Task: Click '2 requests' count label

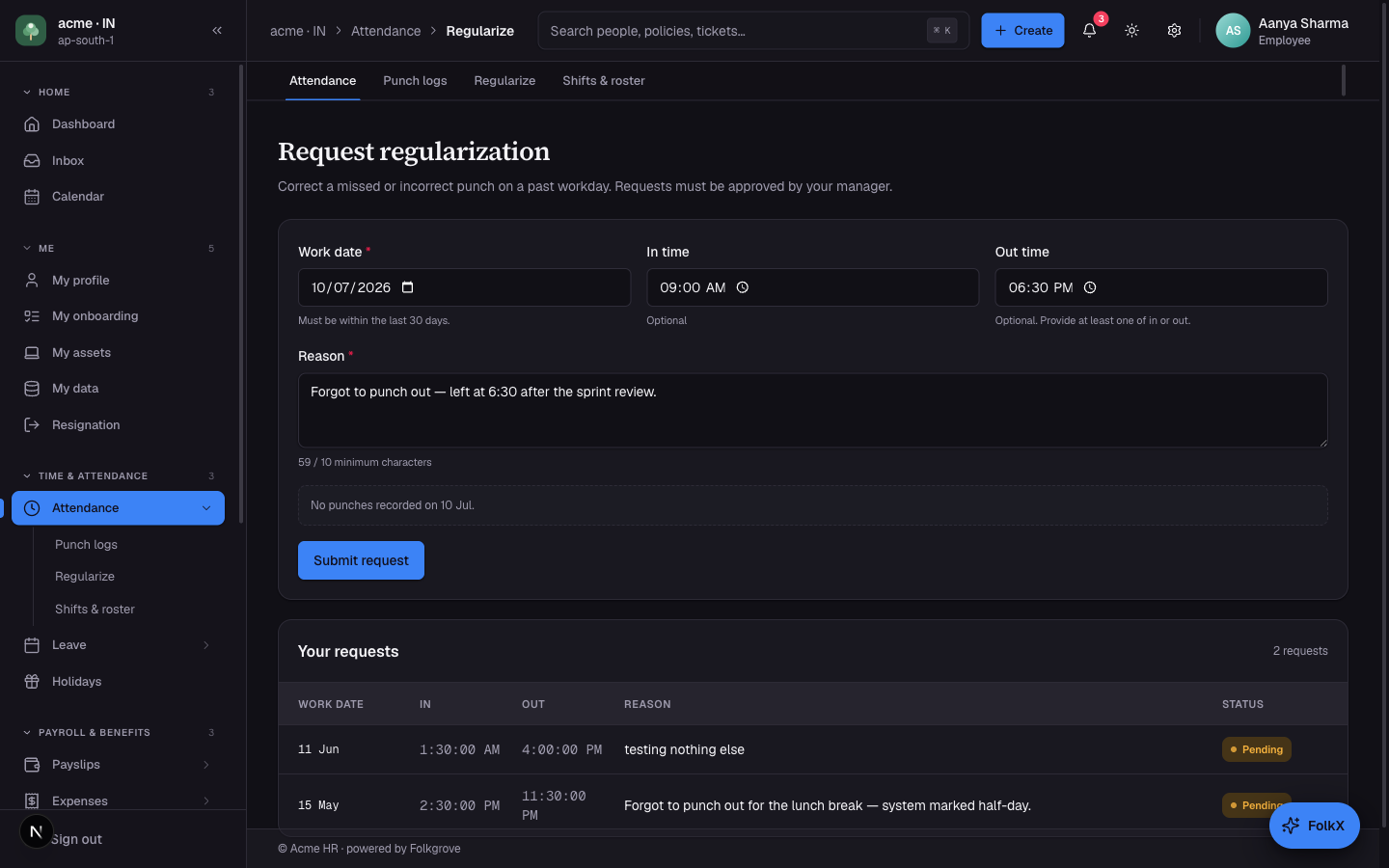Action: [x=1300, y=651]
